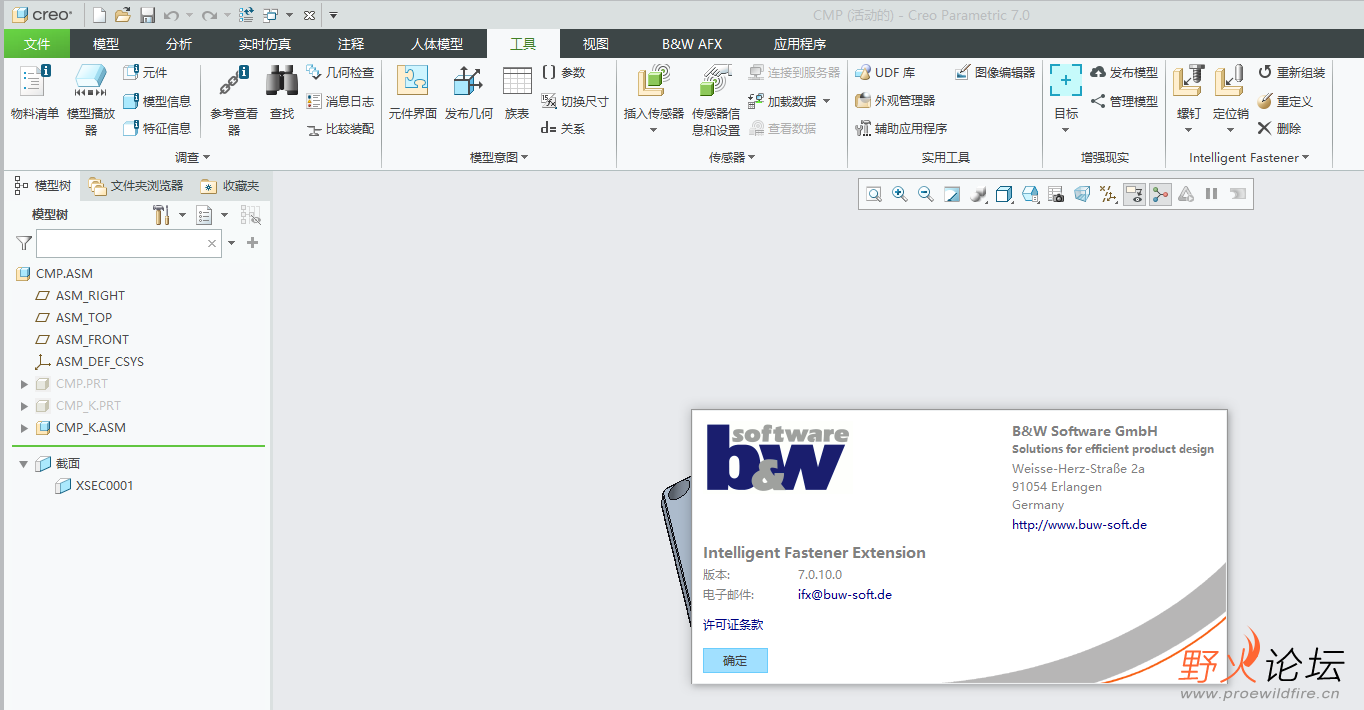Open the 定位销 dowel pin dropdown
Image resolution: width=1364 pixels, height=710 pixels.
1230,129
